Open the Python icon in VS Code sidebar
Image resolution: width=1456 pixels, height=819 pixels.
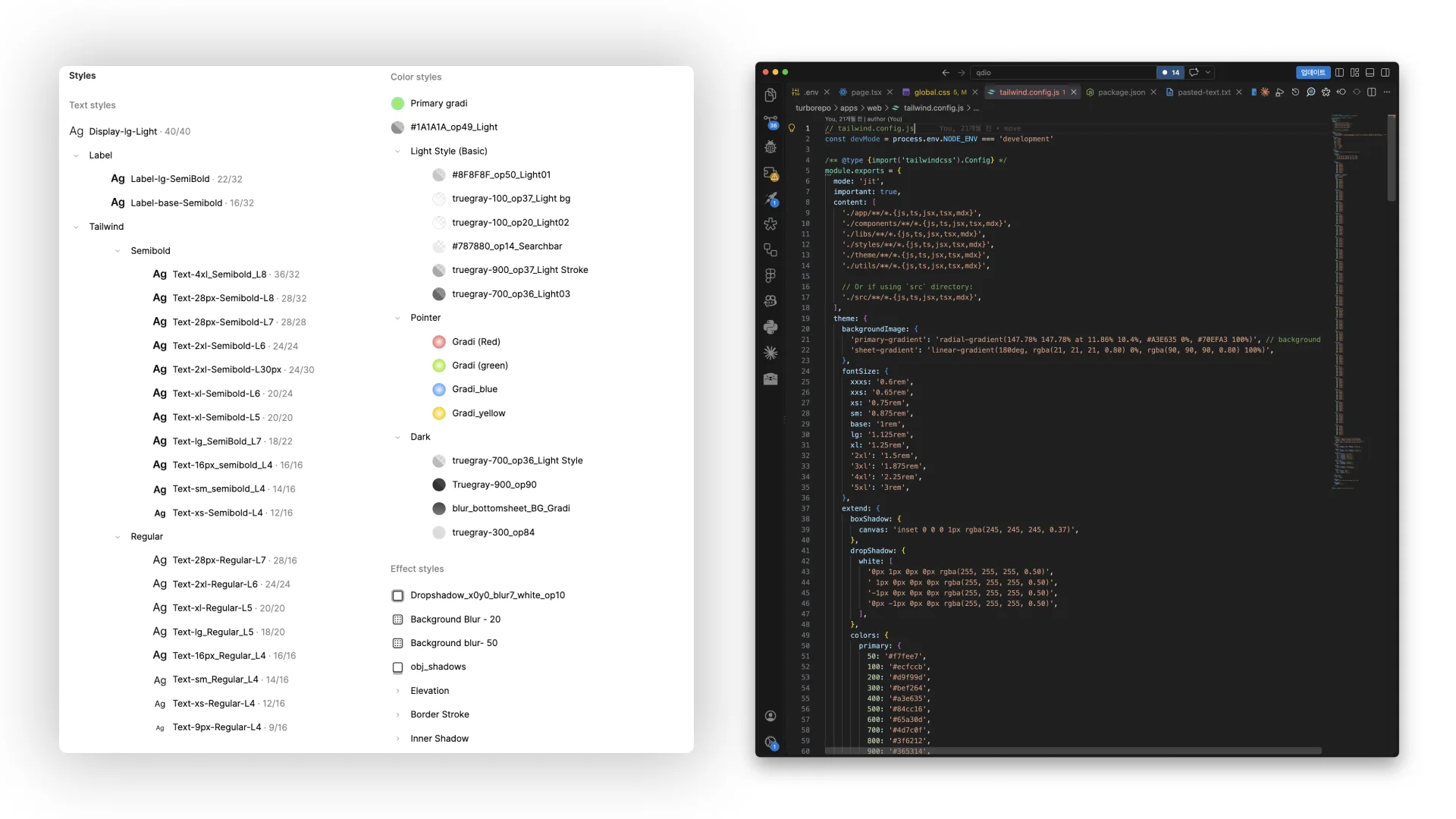770,327
